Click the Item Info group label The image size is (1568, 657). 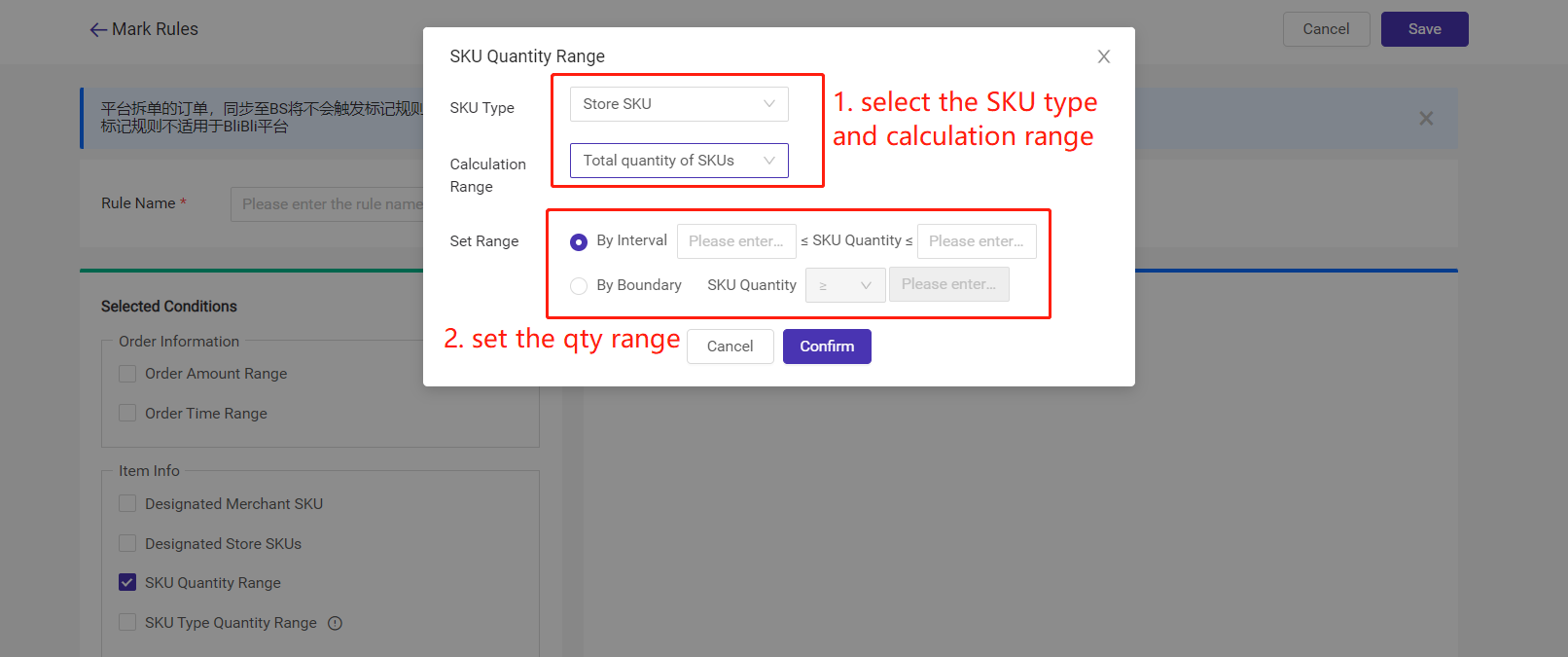point(149,471)
